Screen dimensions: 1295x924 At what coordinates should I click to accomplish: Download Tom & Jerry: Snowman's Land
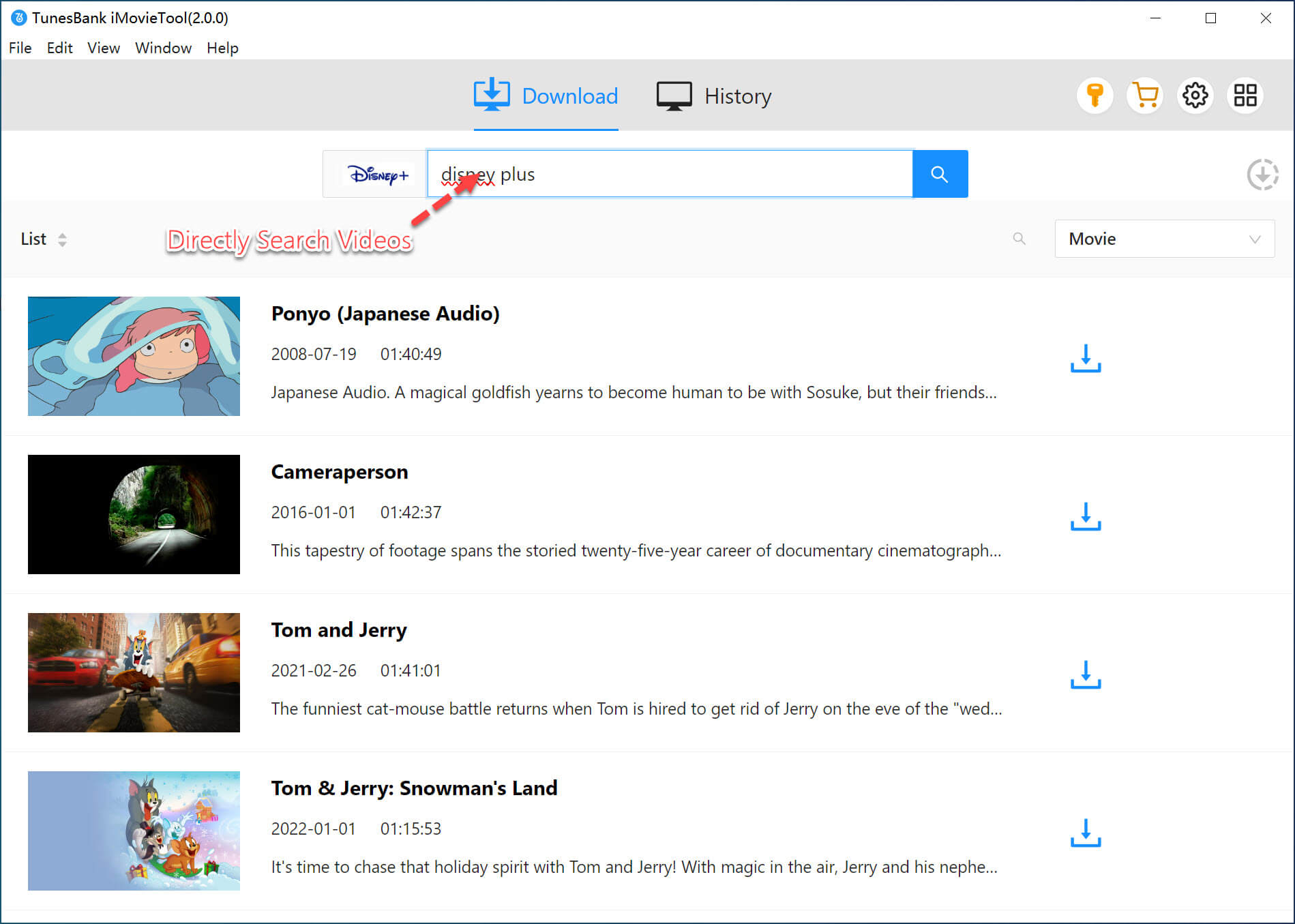tap(1085, 833)
